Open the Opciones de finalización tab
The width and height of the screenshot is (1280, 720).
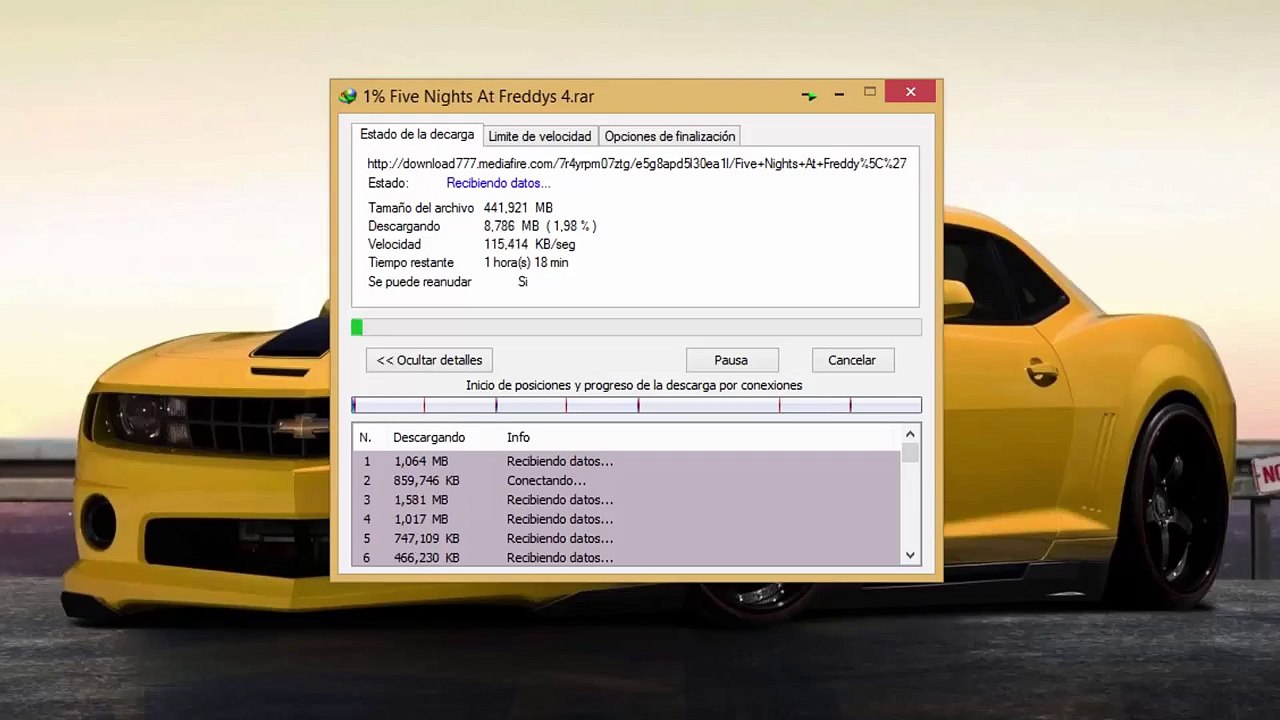click(670, 136)
